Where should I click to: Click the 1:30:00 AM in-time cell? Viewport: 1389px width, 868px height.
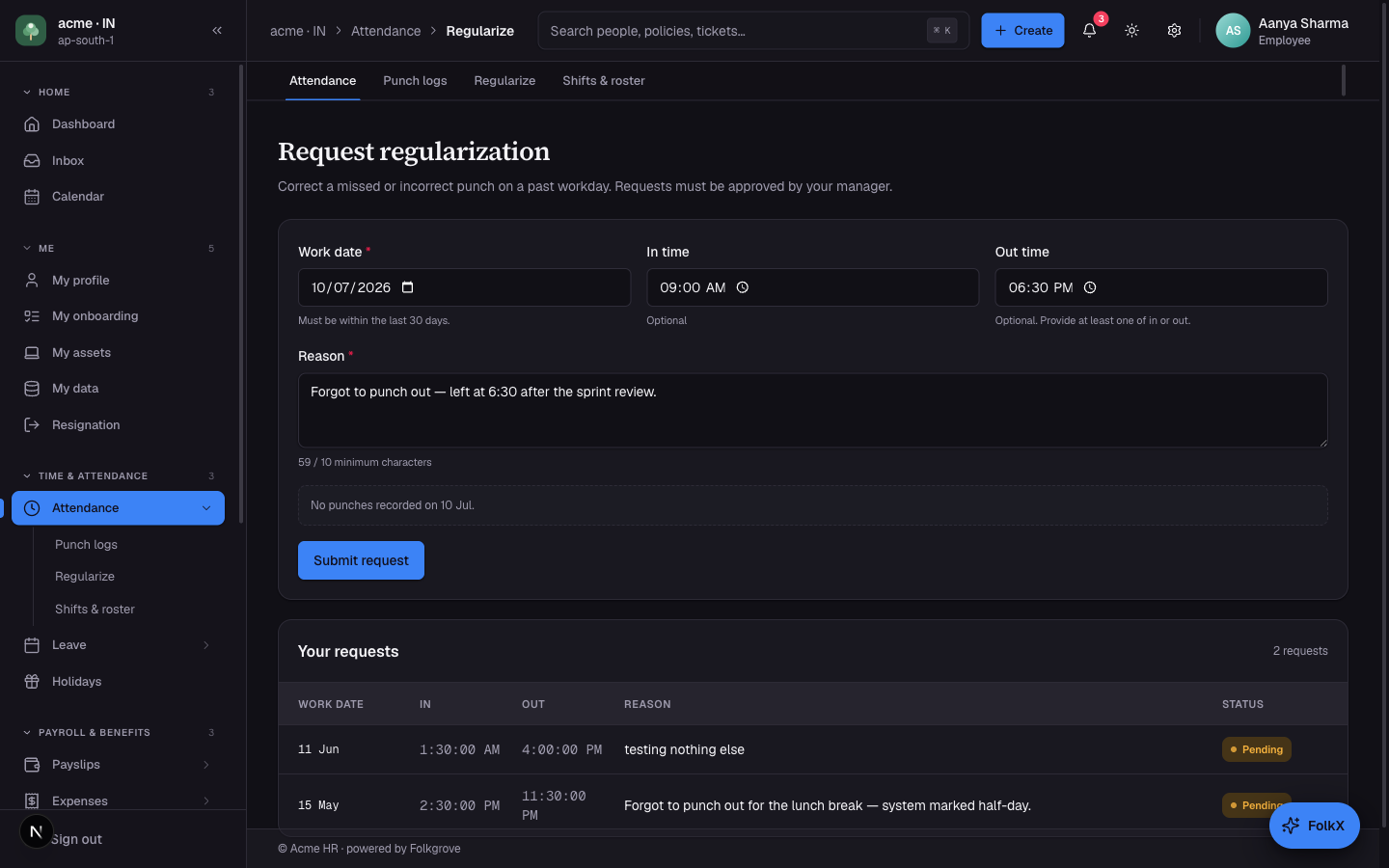[459, 749]
